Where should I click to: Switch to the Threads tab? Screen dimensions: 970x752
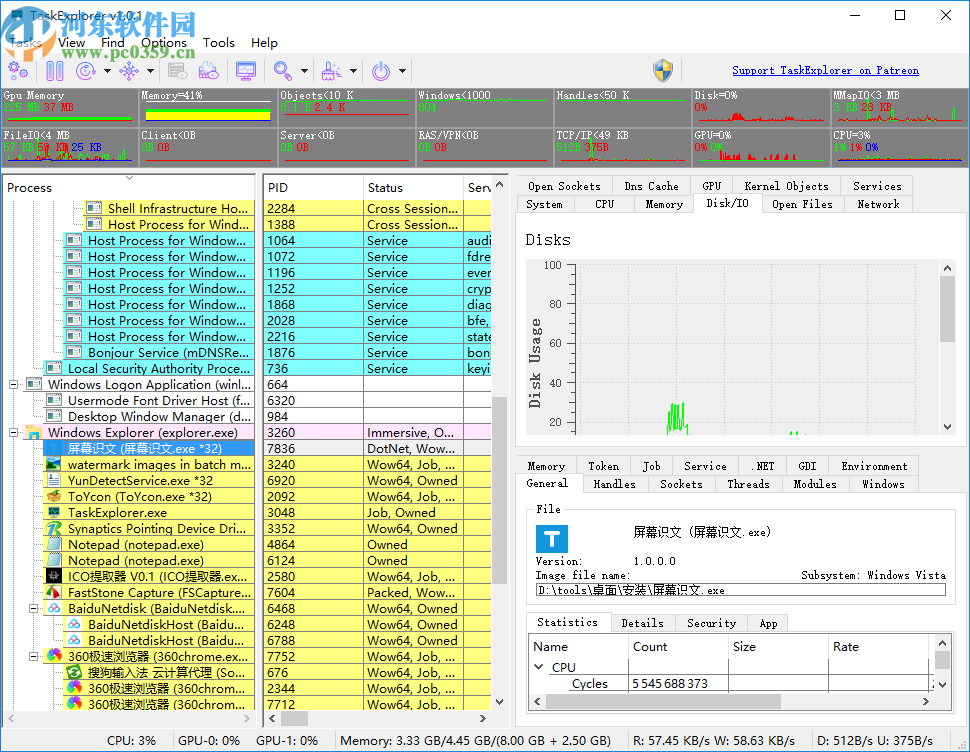[x=748, y=484]
